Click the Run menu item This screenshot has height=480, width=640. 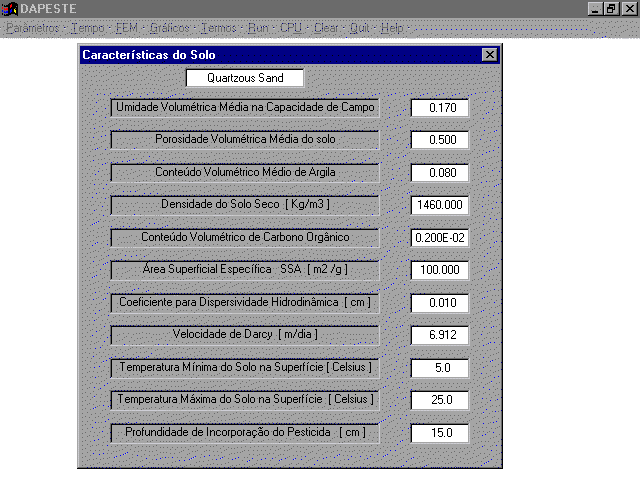[x=258, y=28]
